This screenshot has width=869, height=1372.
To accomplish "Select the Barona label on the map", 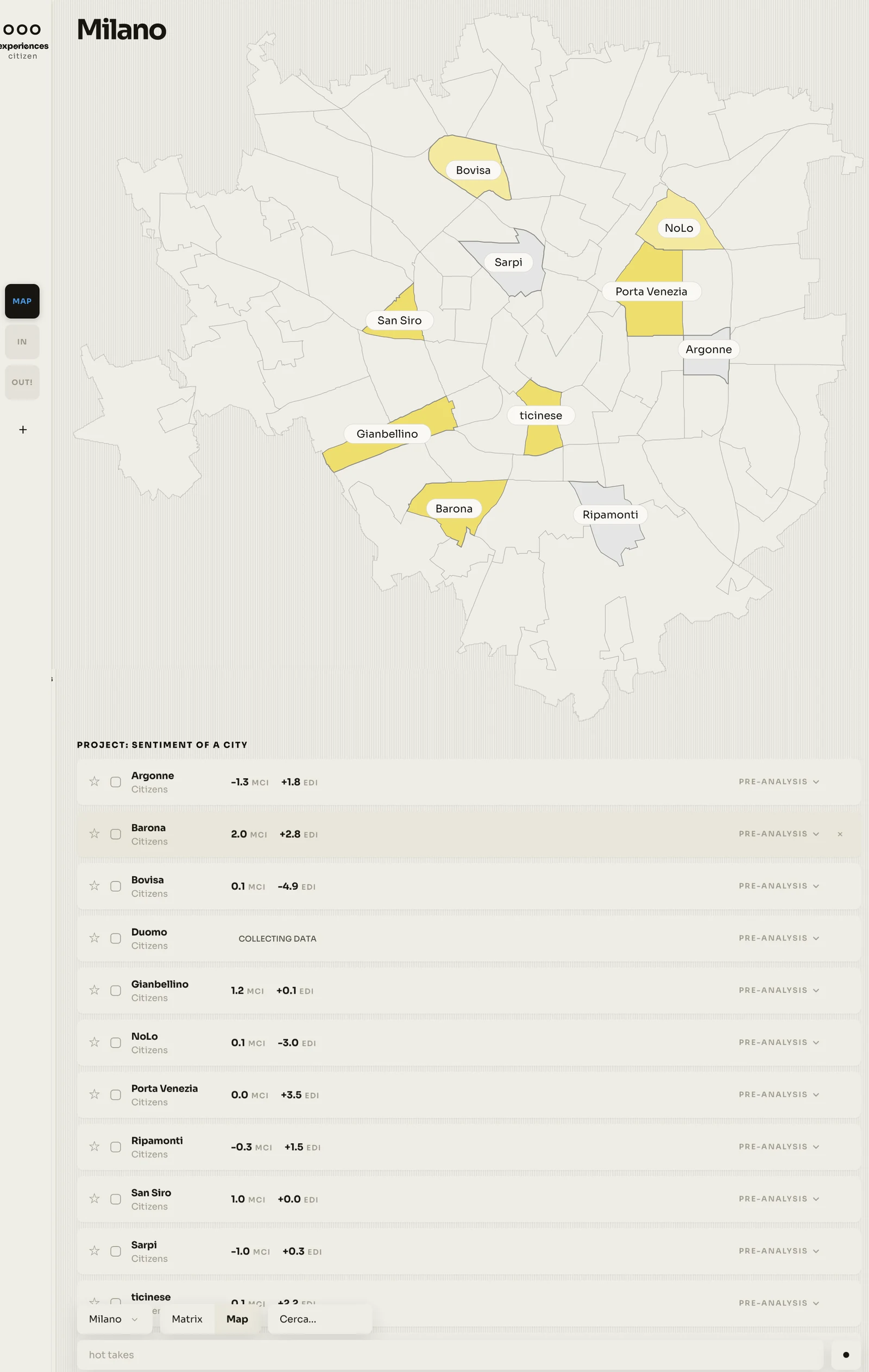I will (454, 509).
